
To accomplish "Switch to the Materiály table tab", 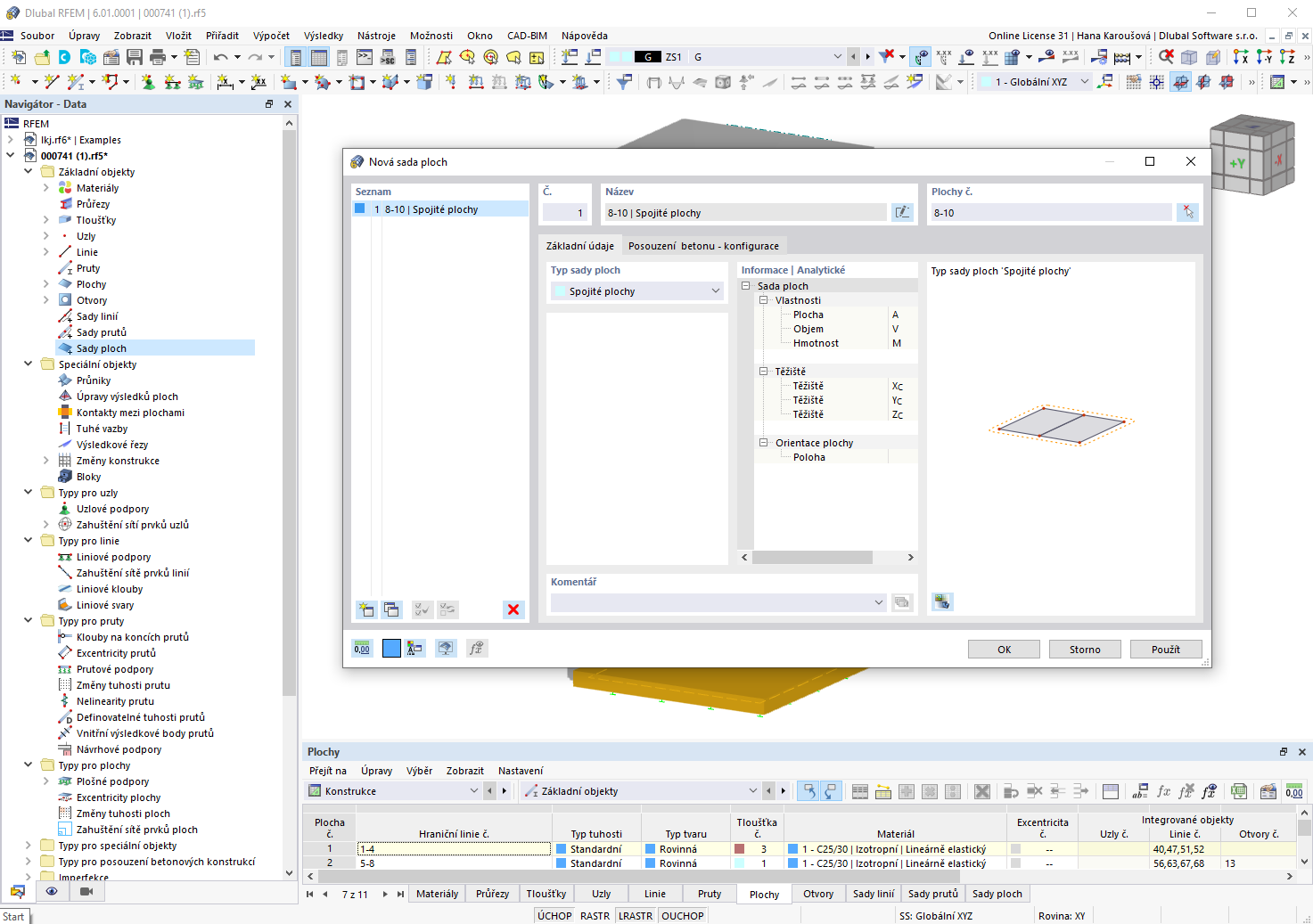I will coord(437,894).
